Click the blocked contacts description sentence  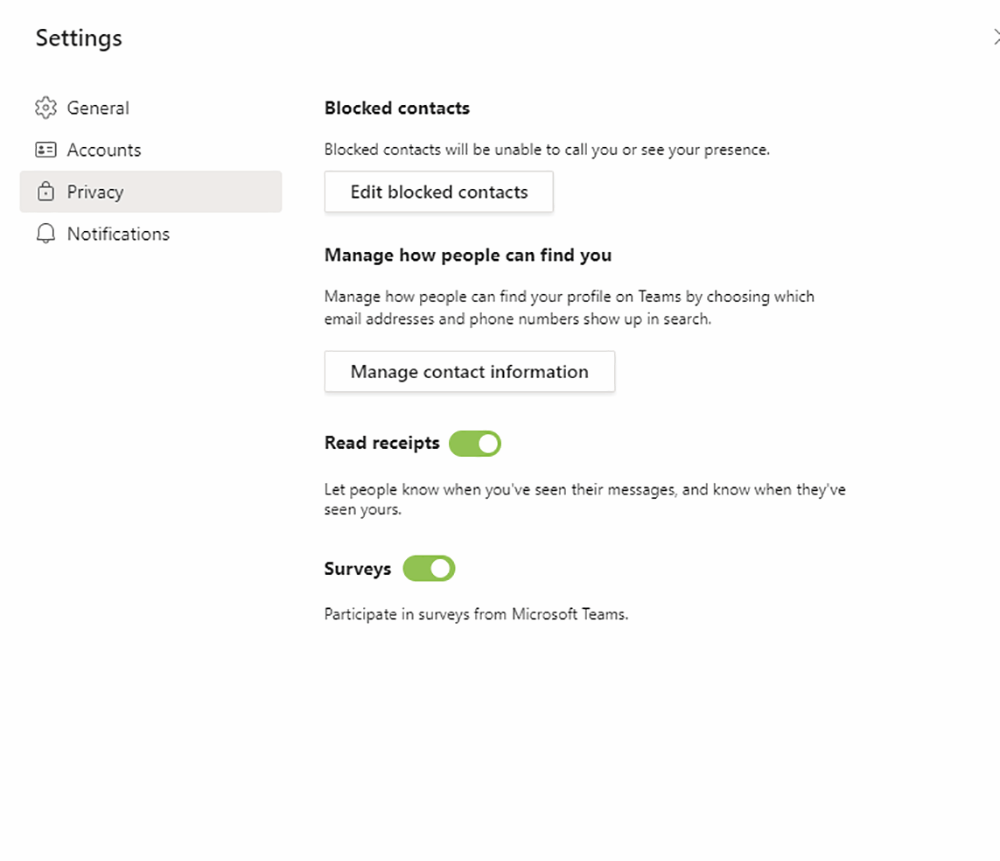pos(546,149)
